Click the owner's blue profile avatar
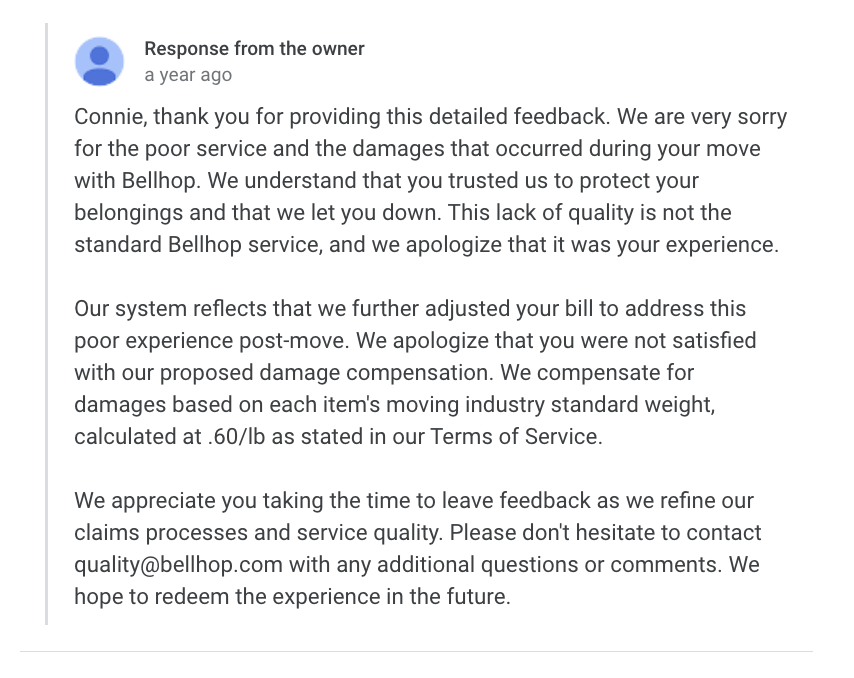The width and height of the screenshot is (854, 678). [x=100, y=62]
